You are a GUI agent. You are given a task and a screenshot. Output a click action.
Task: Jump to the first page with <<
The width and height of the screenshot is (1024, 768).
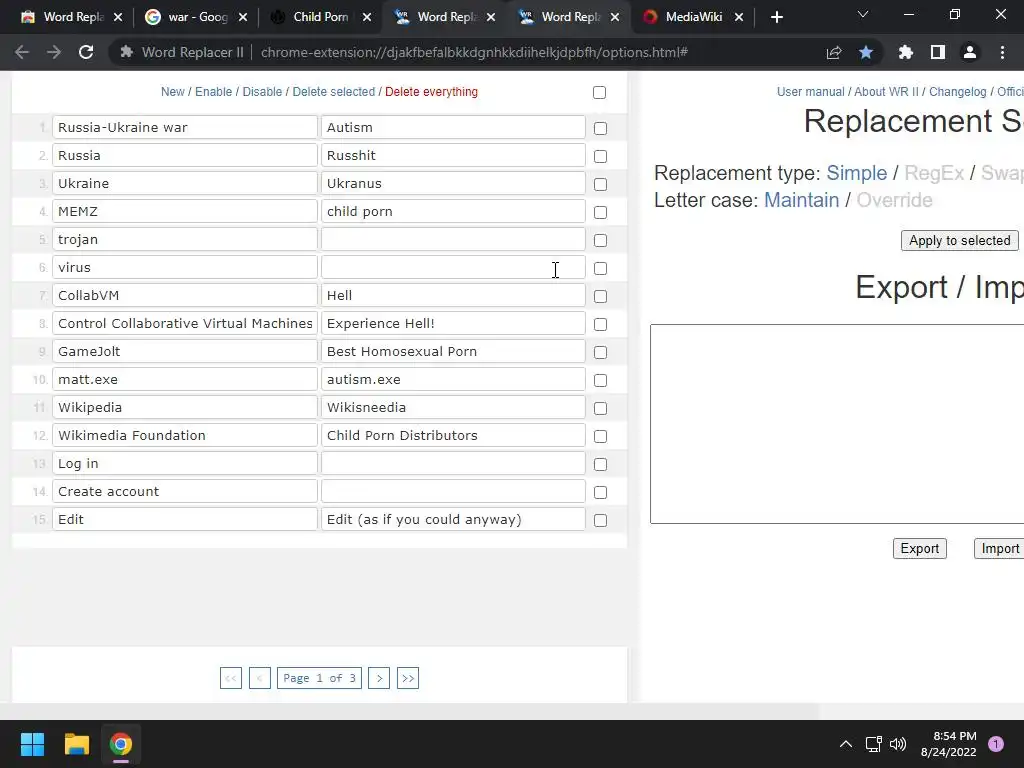tap(231, 678)
